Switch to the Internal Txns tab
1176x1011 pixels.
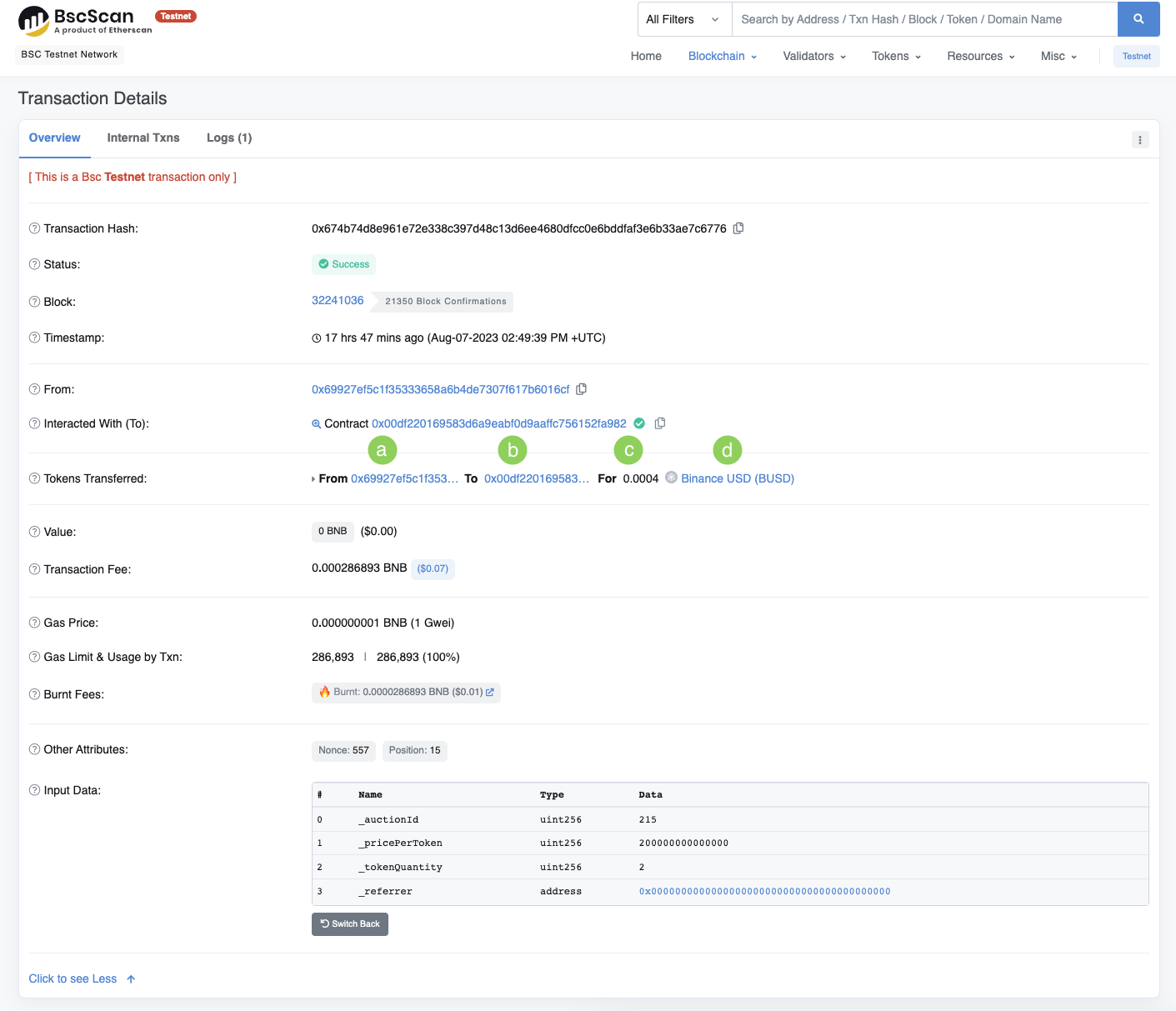143,138
